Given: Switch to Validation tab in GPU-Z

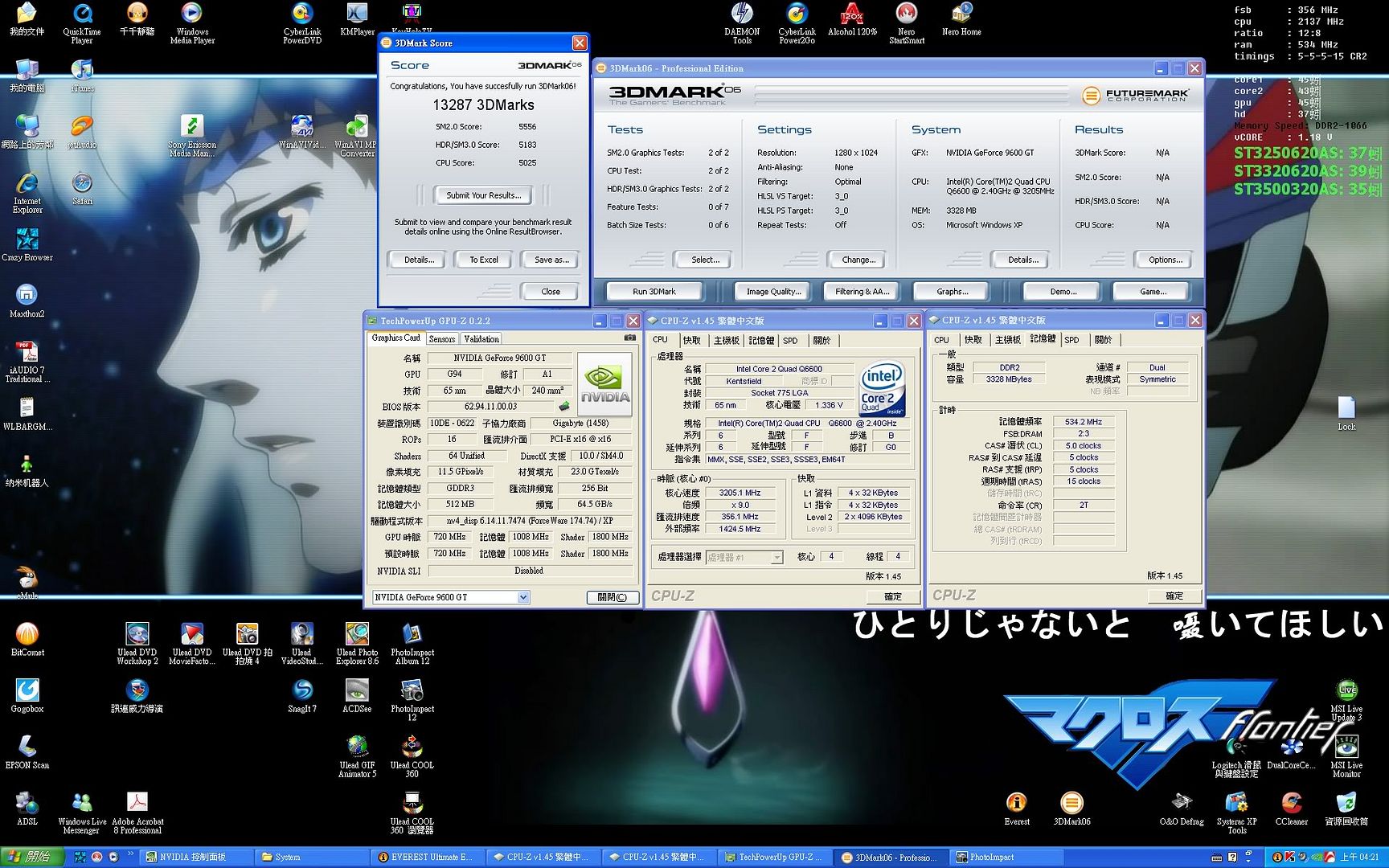Looking at the screenshot, I should [481, 339].
